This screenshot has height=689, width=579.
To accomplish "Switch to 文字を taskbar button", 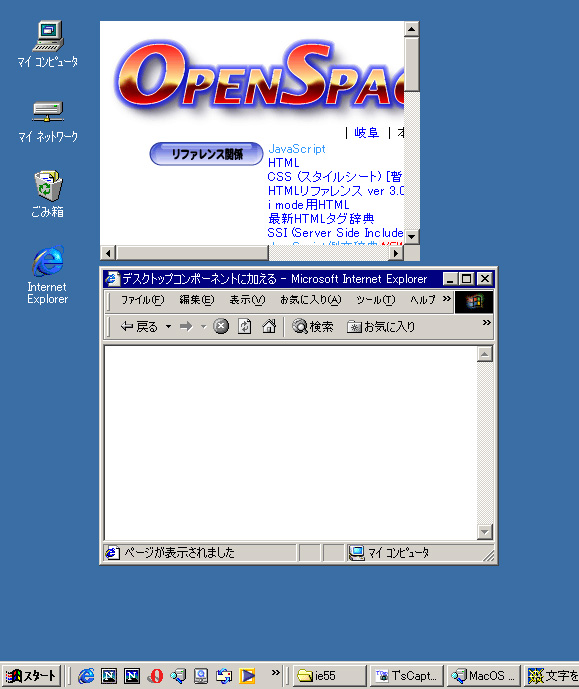I will pyautogui.click(x=552, y=676).
